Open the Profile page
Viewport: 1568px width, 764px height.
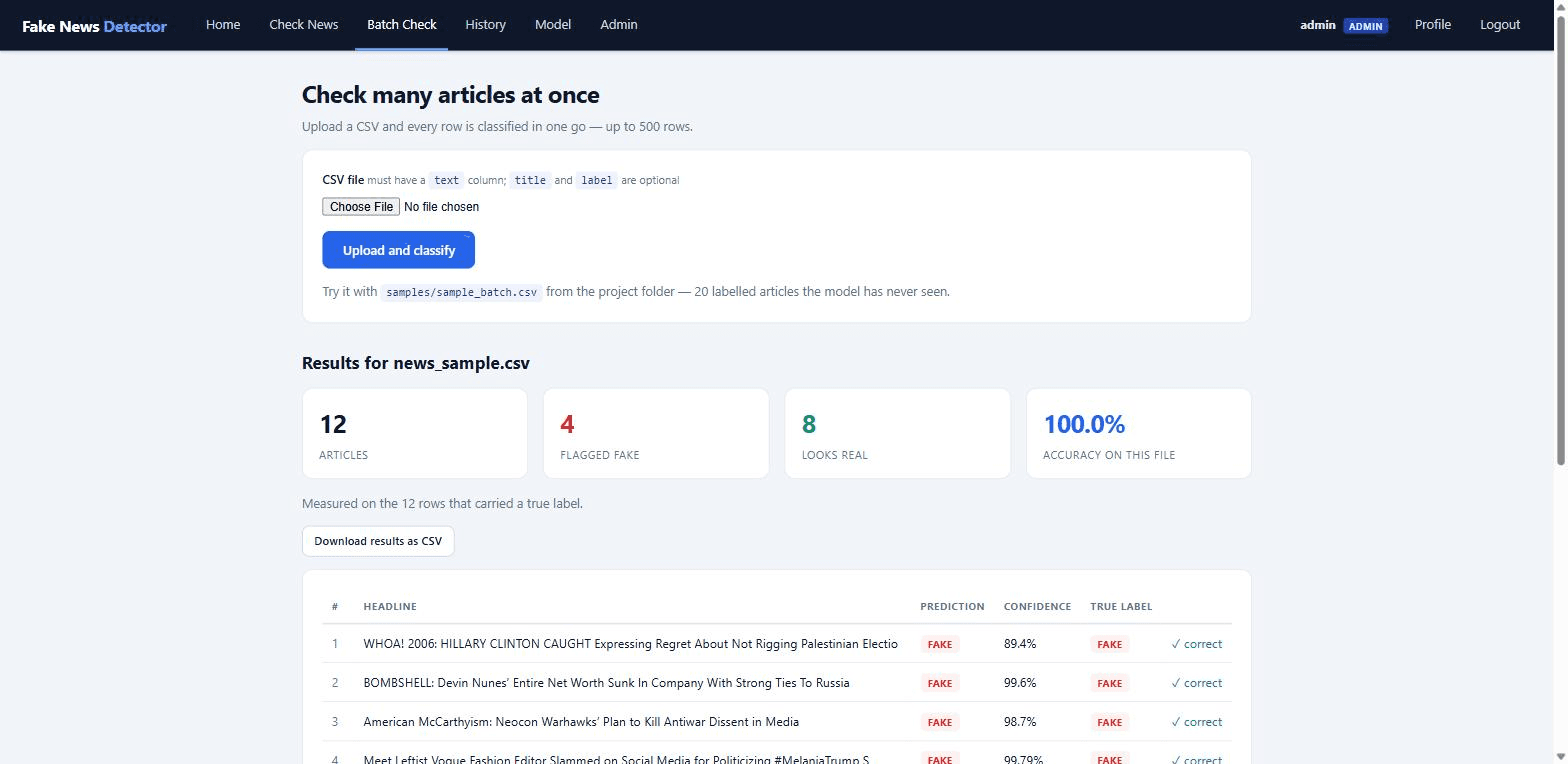pos(1432,24)
